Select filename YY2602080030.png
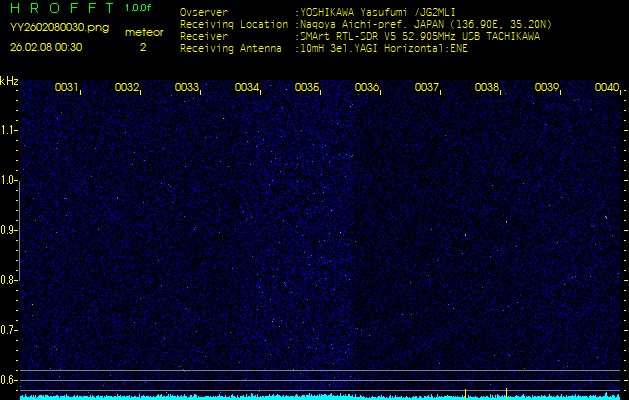629x400 pixels. (59, 28)
